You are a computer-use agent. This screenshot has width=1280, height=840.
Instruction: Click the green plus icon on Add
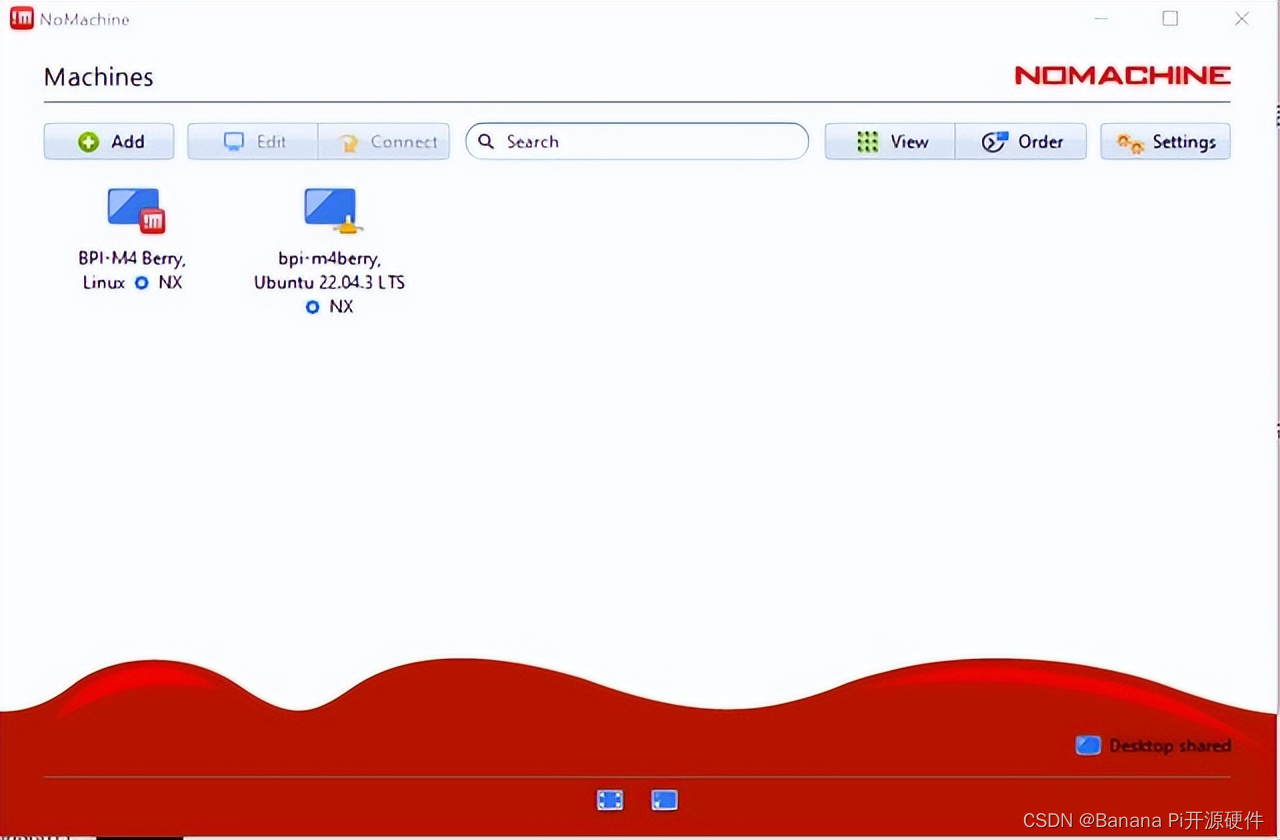coord(89,142)
